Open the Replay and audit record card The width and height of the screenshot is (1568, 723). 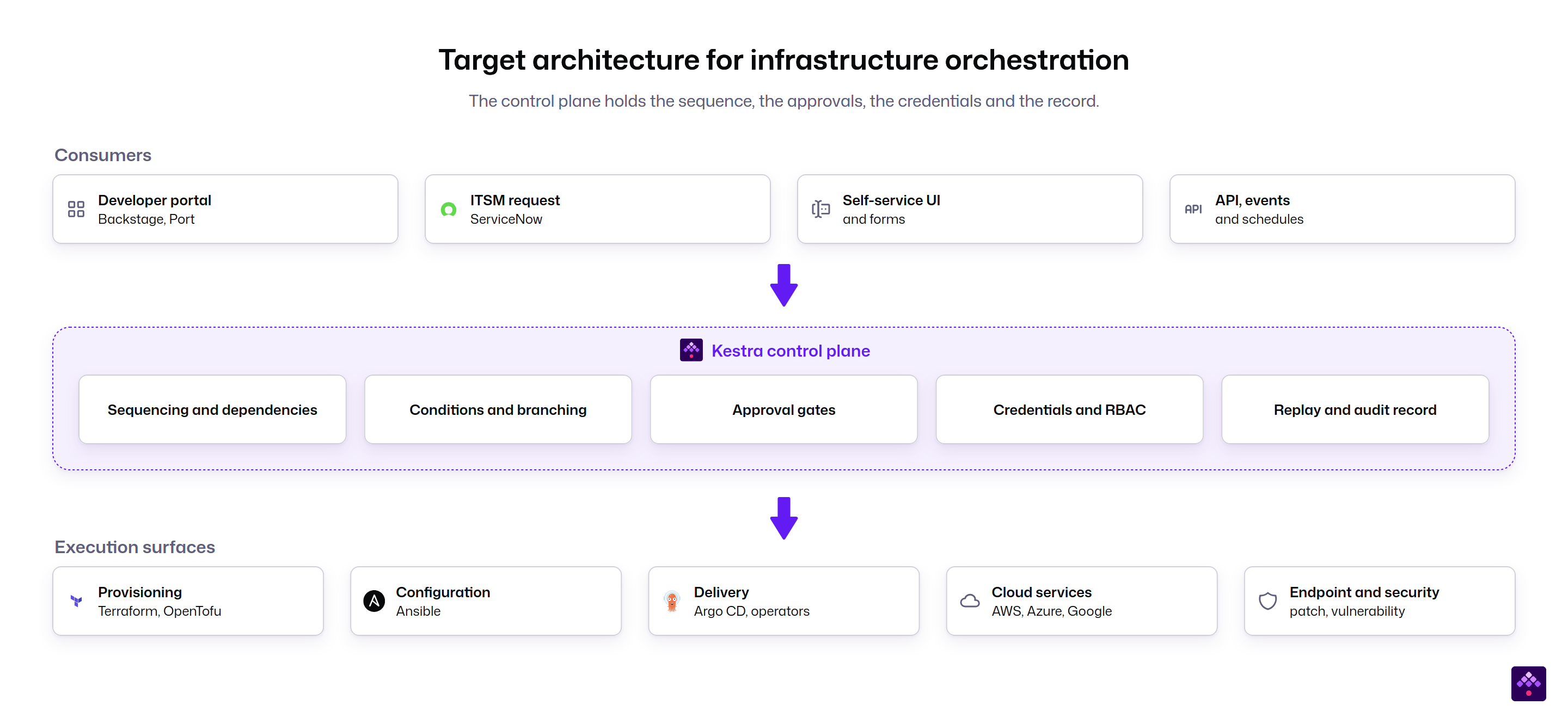(1355, 409)
